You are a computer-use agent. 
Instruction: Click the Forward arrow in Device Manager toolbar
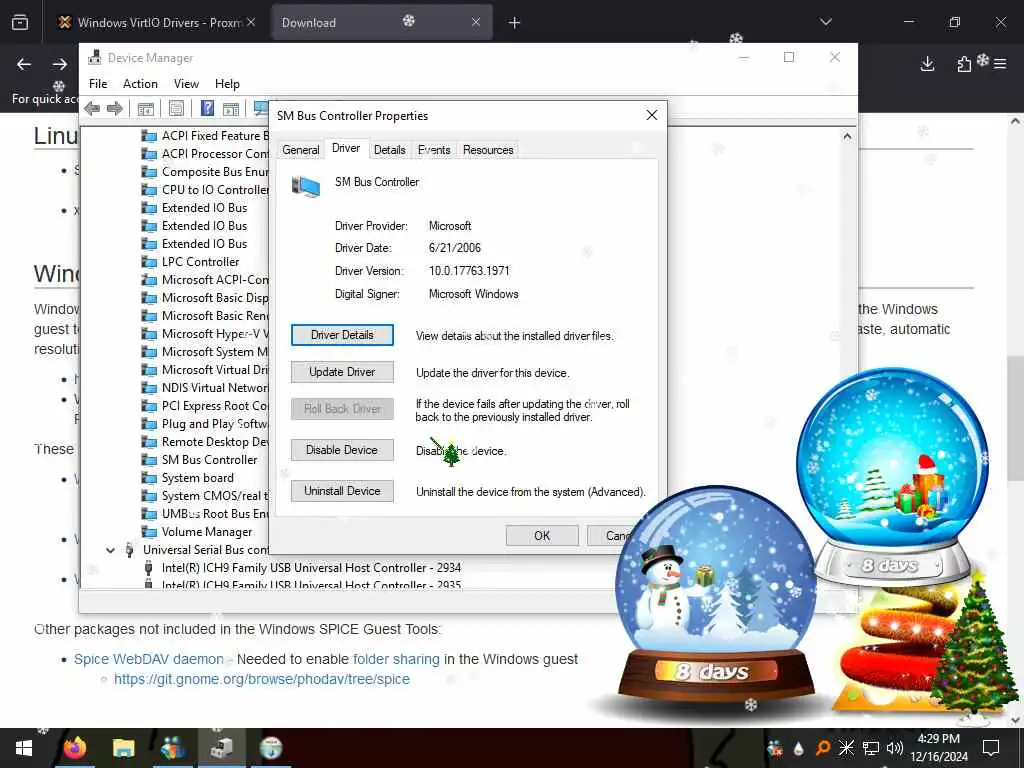[115, 108]
